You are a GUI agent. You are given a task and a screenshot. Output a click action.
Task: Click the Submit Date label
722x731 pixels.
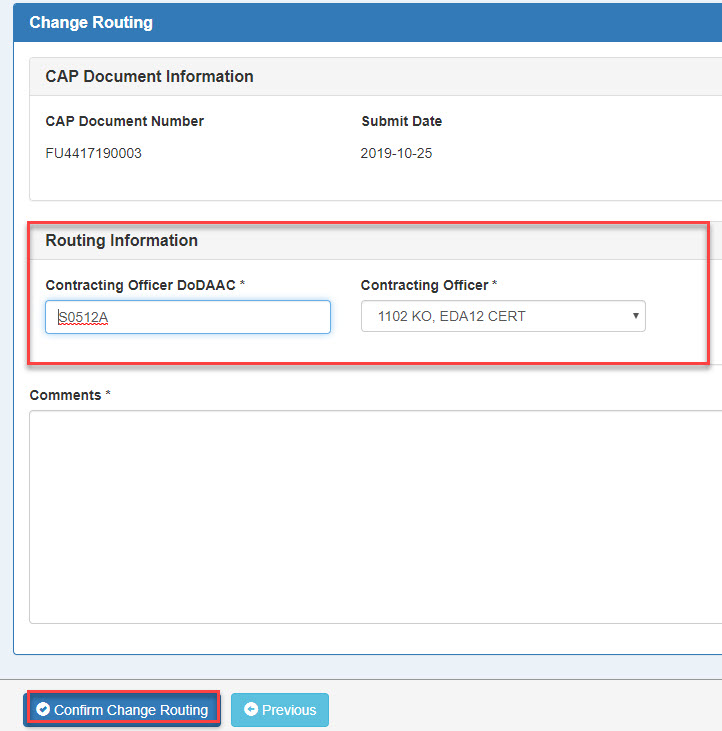401,121
